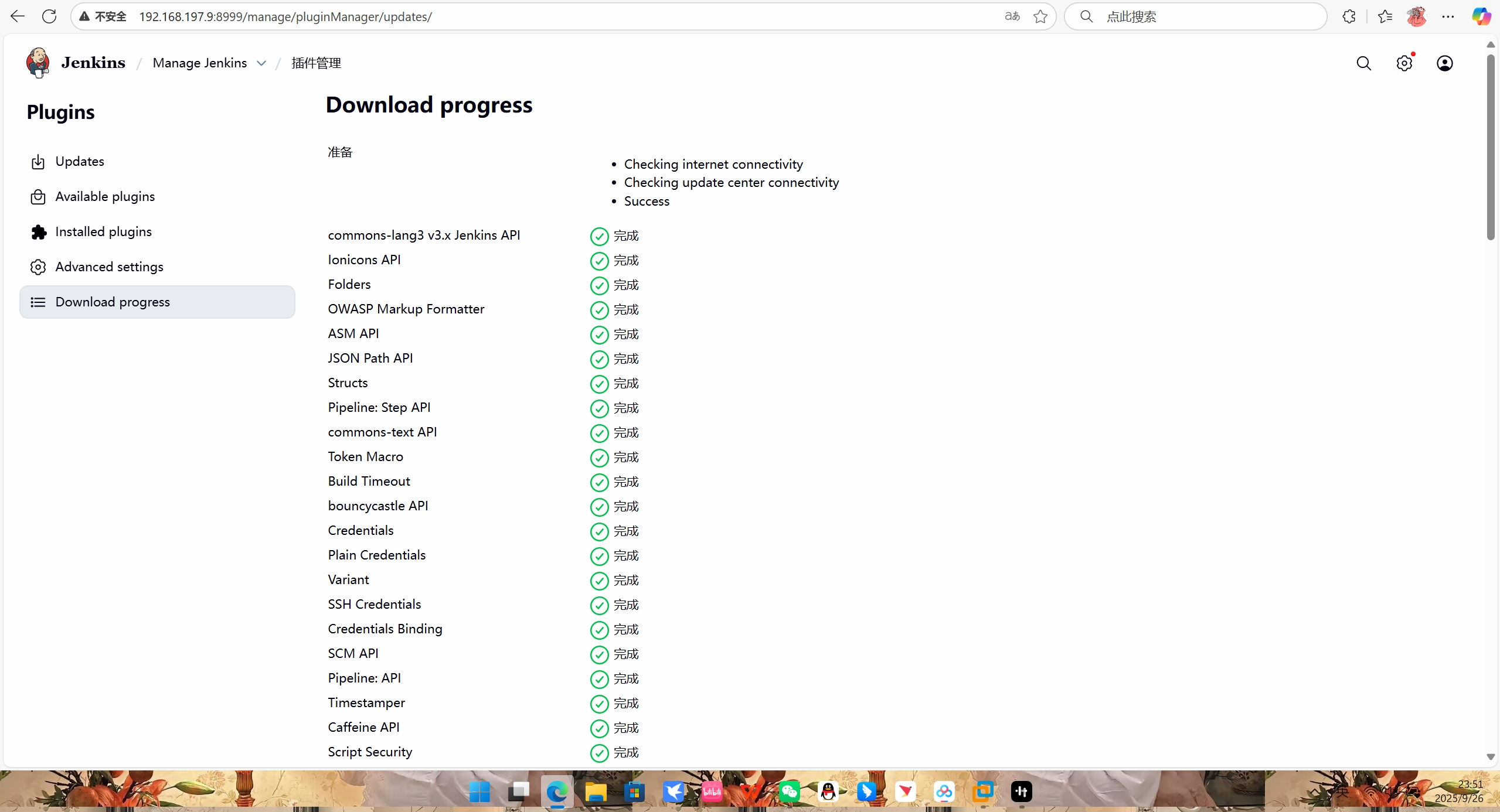Screen dimensions: 1500x812
Task: Select Download progress sidebar item
Action: point(157,302)
